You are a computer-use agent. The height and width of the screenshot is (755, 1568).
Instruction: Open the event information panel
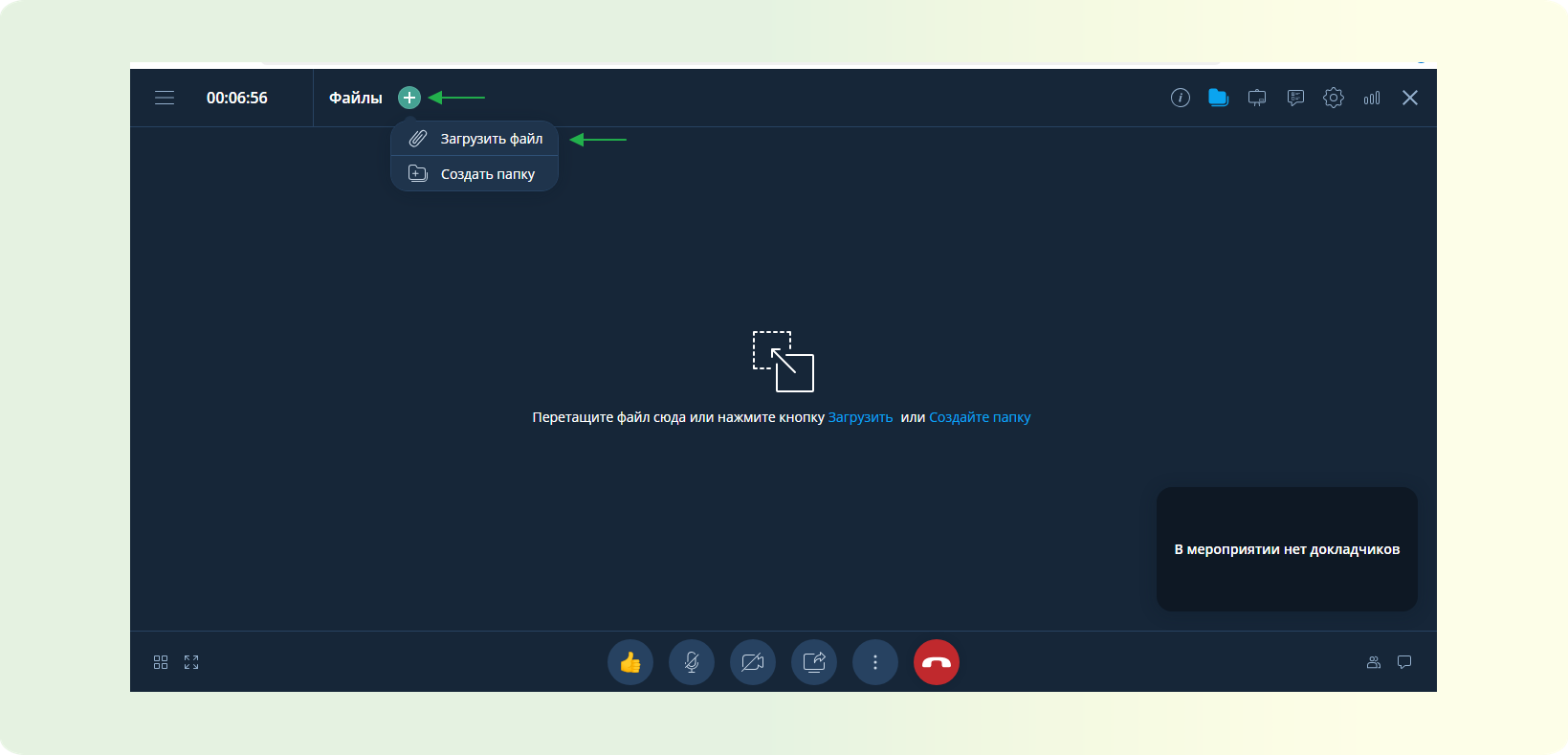[x=1181, y=98]
